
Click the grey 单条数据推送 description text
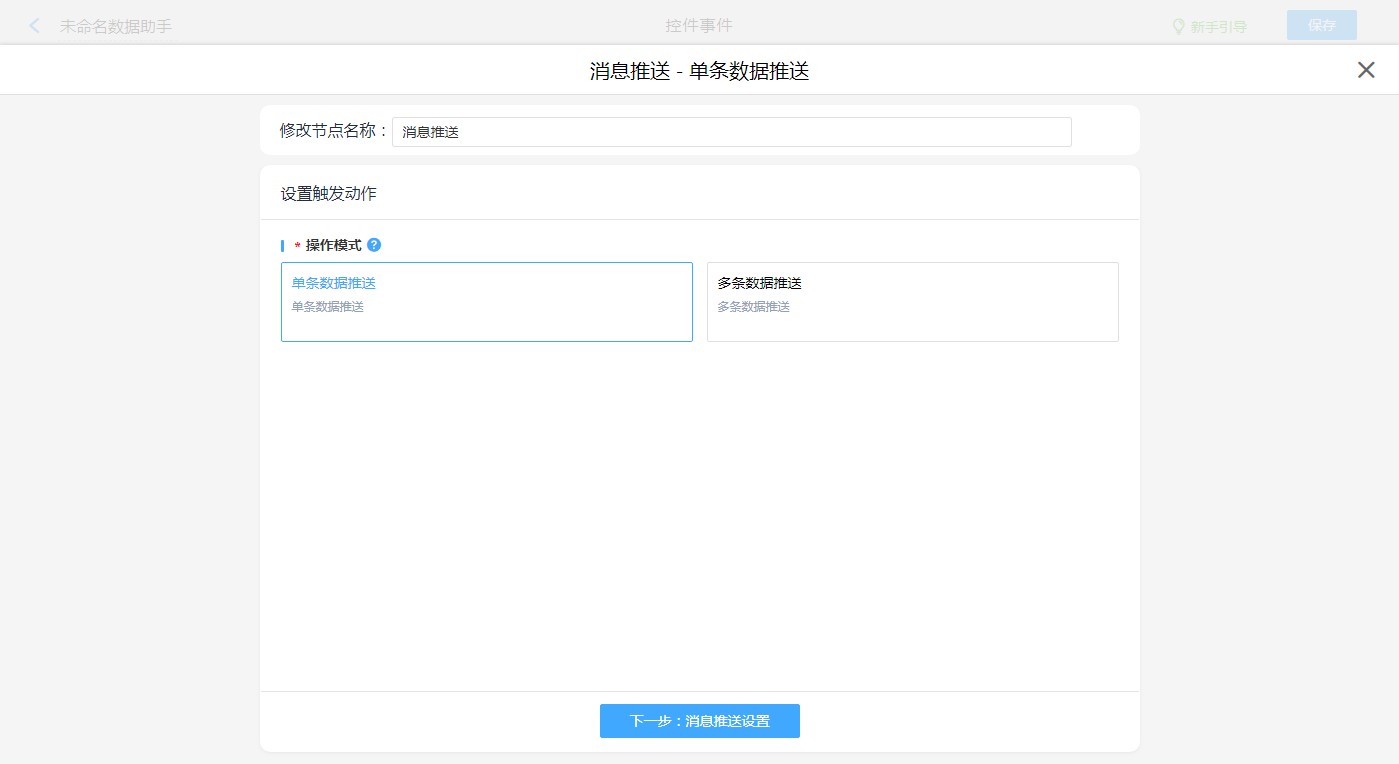coord(327,307)
